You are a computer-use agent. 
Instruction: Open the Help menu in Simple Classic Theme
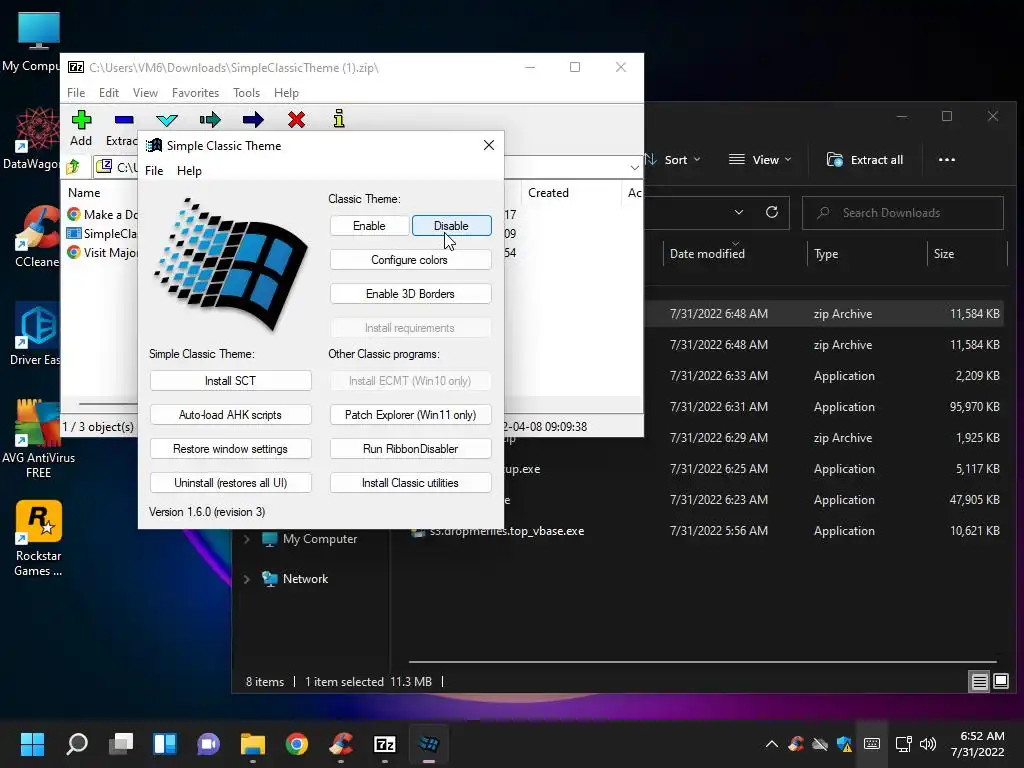click(x=189, y=170)
